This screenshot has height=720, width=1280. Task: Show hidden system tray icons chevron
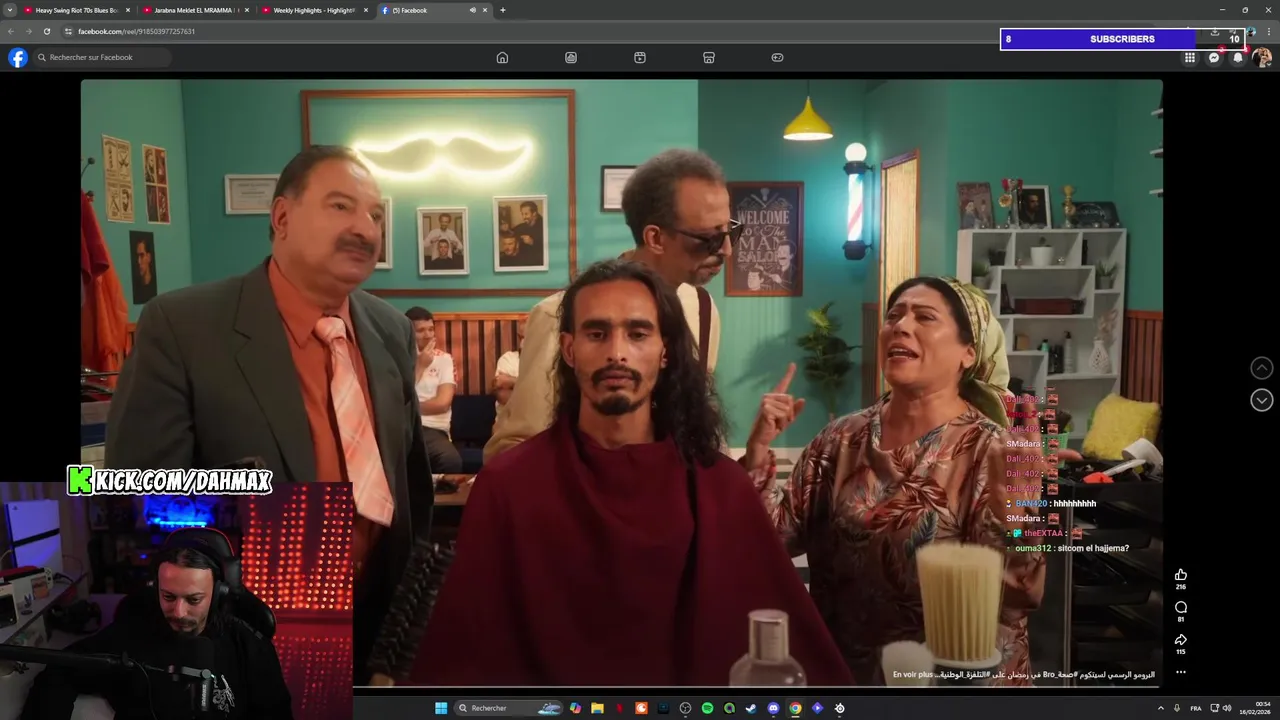(x=1160, y=708)
